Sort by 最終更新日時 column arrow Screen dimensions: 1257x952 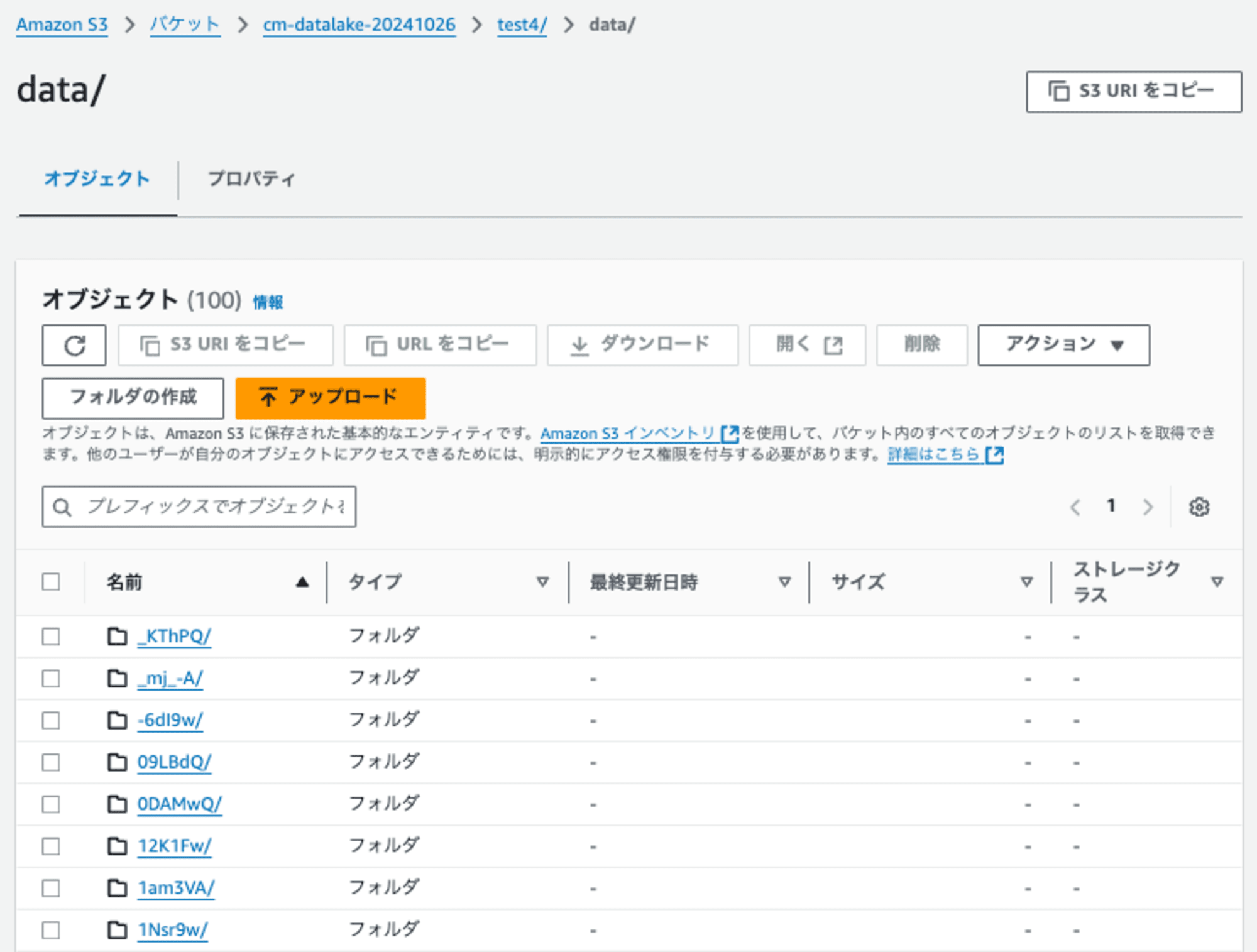point(784,582)
